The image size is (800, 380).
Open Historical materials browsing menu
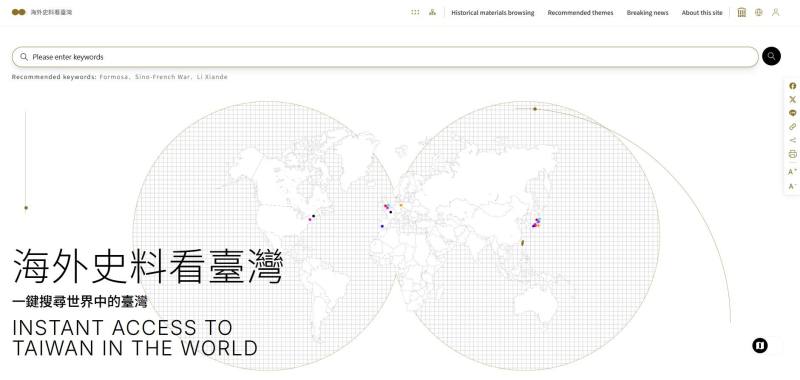click(492, 13)
